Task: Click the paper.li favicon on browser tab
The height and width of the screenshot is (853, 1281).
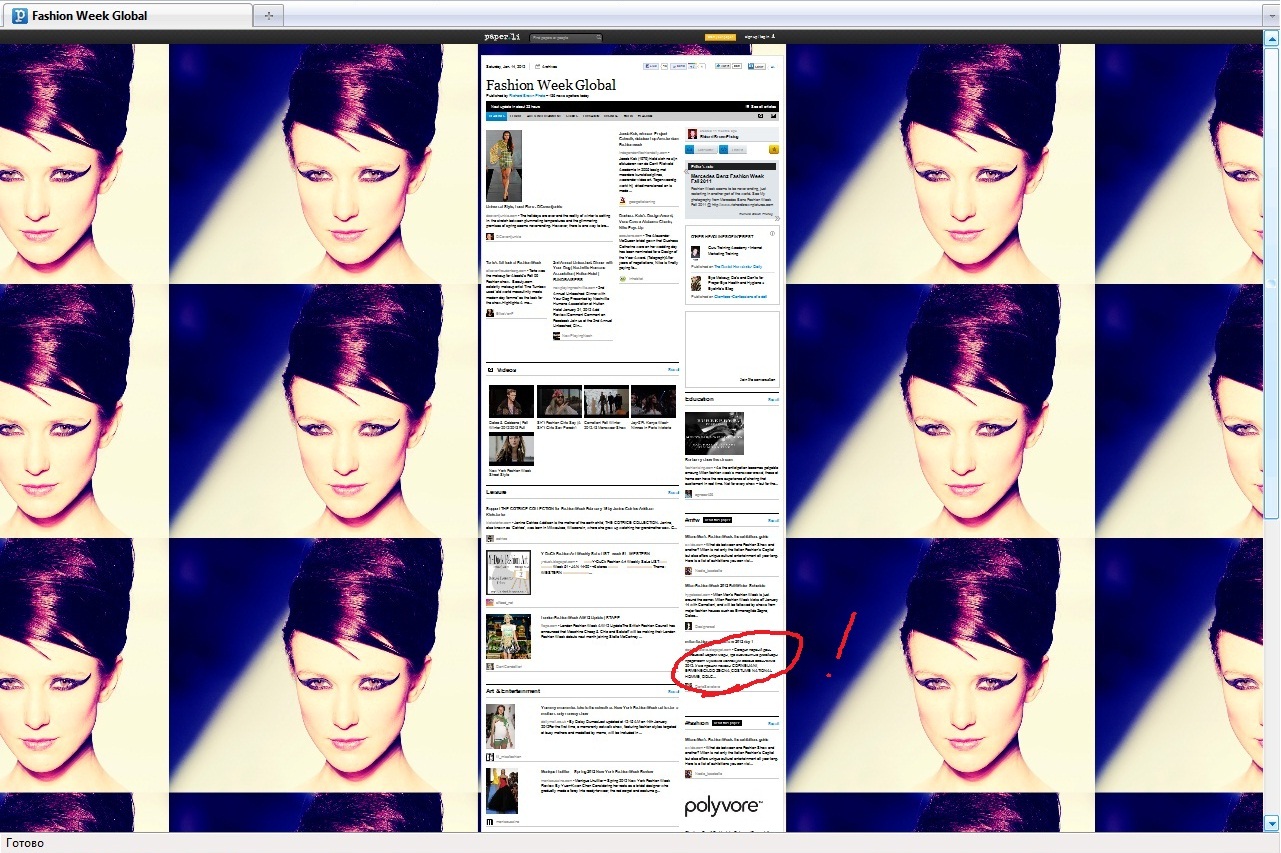Action: coord(19,16)
